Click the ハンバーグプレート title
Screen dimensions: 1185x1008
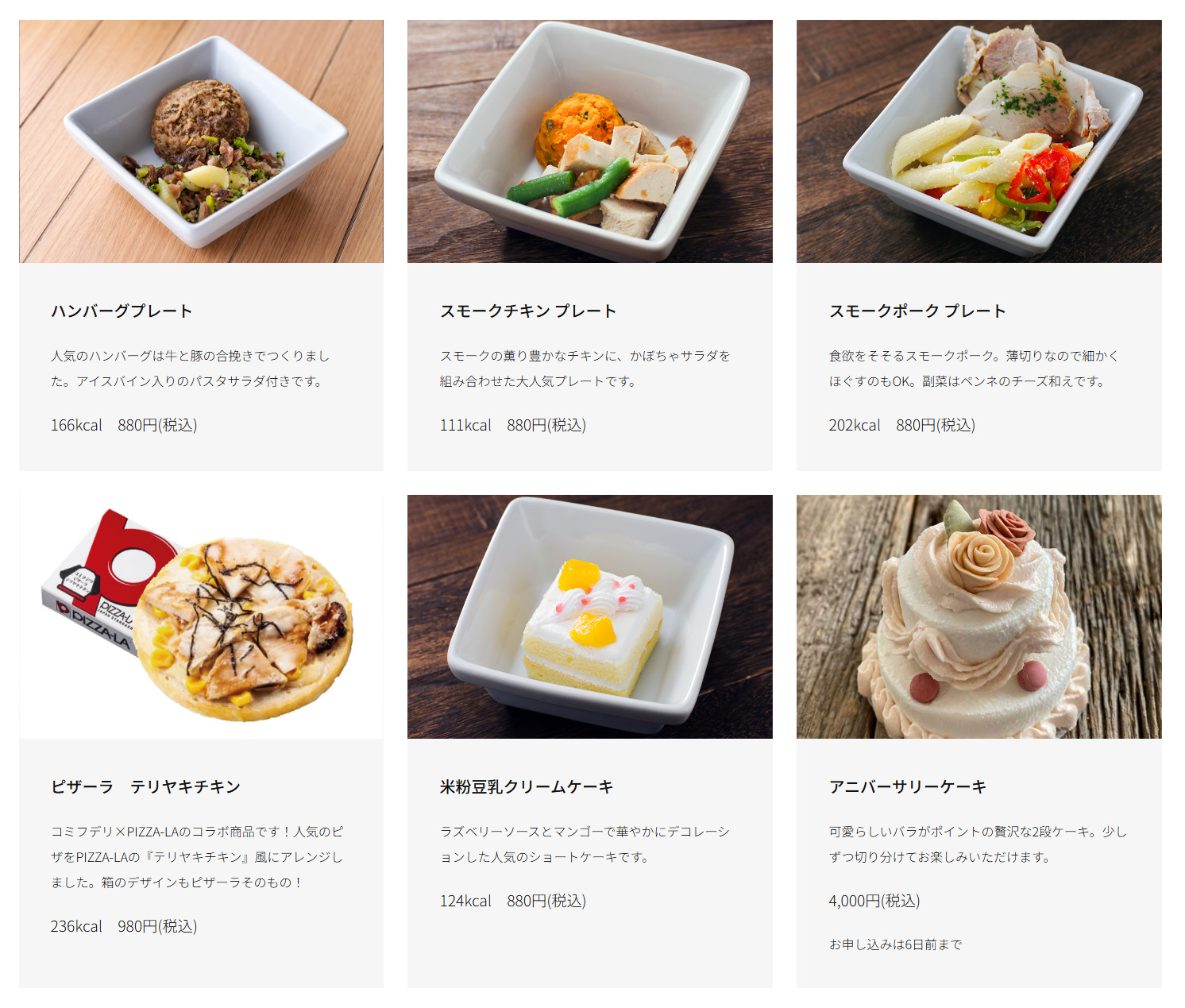[x=122, y=311]
